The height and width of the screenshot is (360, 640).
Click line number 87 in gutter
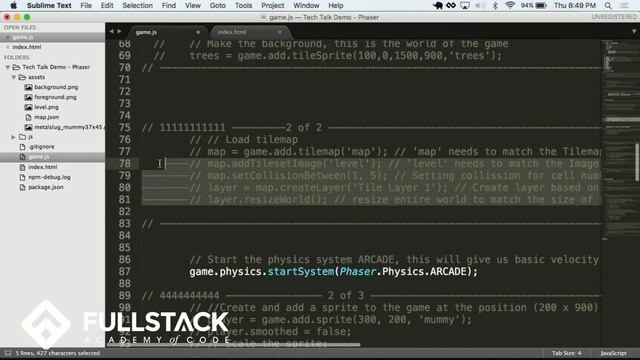(124, 271)
